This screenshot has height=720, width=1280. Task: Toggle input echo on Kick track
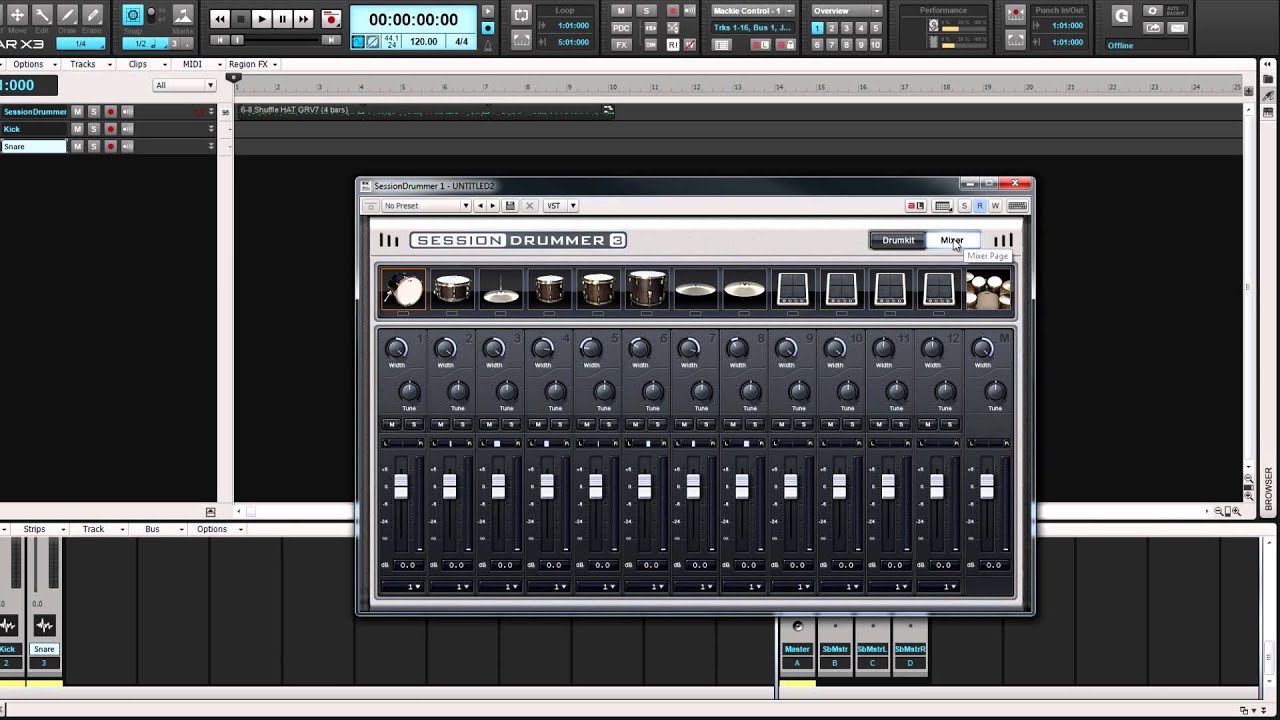[x=127, y=129]
